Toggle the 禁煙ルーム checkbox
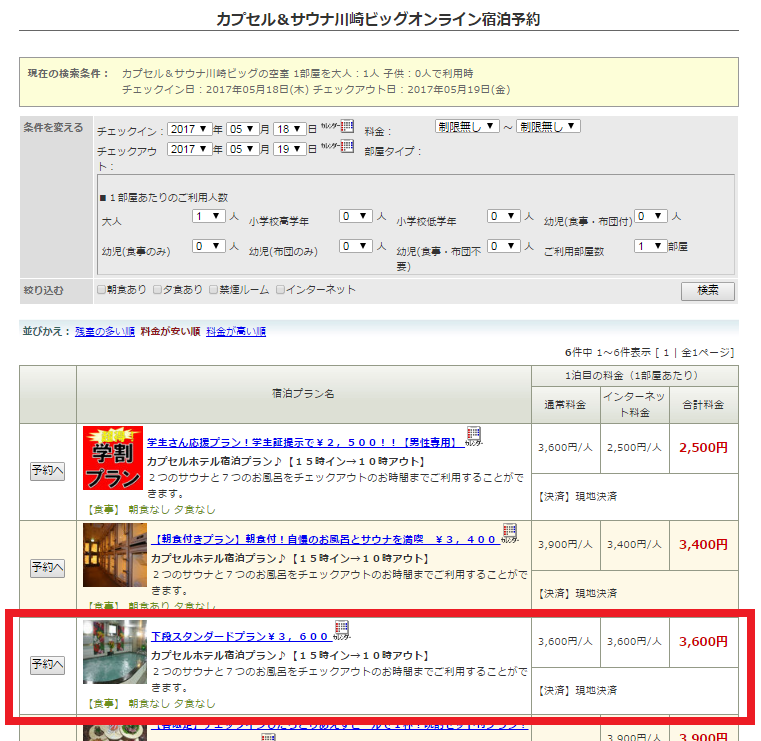 [x=214, y=290]
